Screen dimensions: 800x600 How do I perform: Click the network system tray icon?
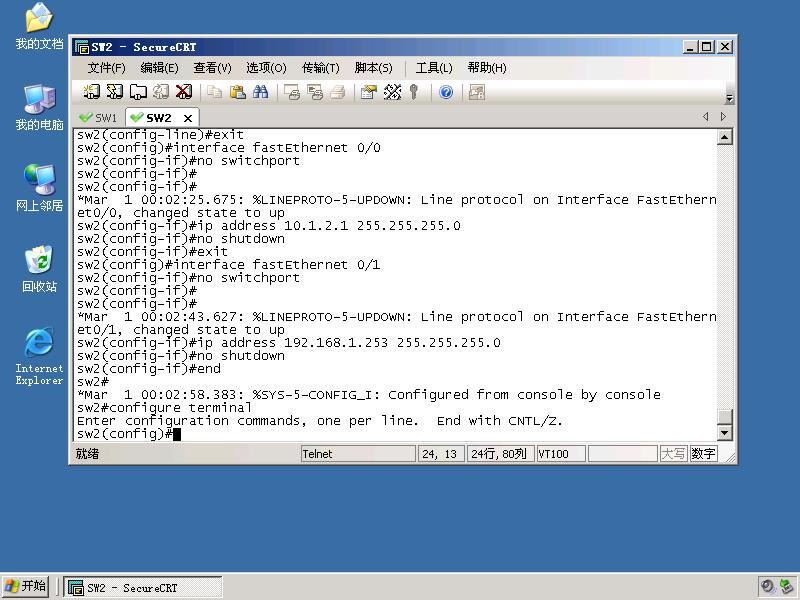(786, 586)
